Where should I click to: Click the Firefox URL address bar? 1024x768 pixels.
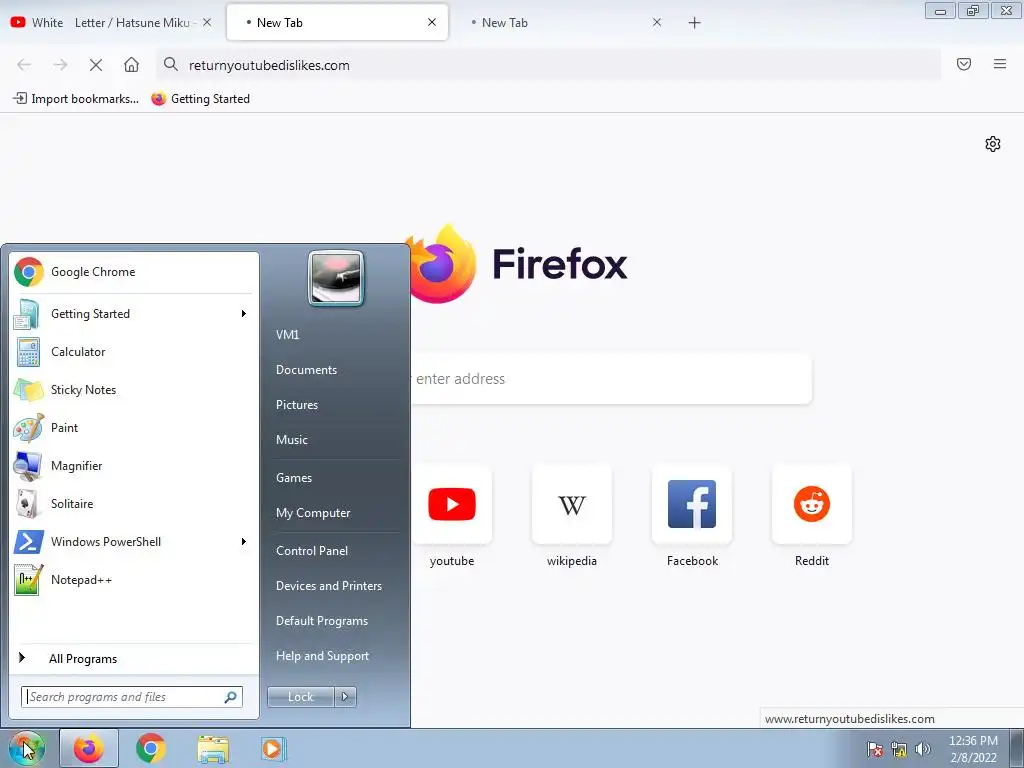tap(549, 65)
